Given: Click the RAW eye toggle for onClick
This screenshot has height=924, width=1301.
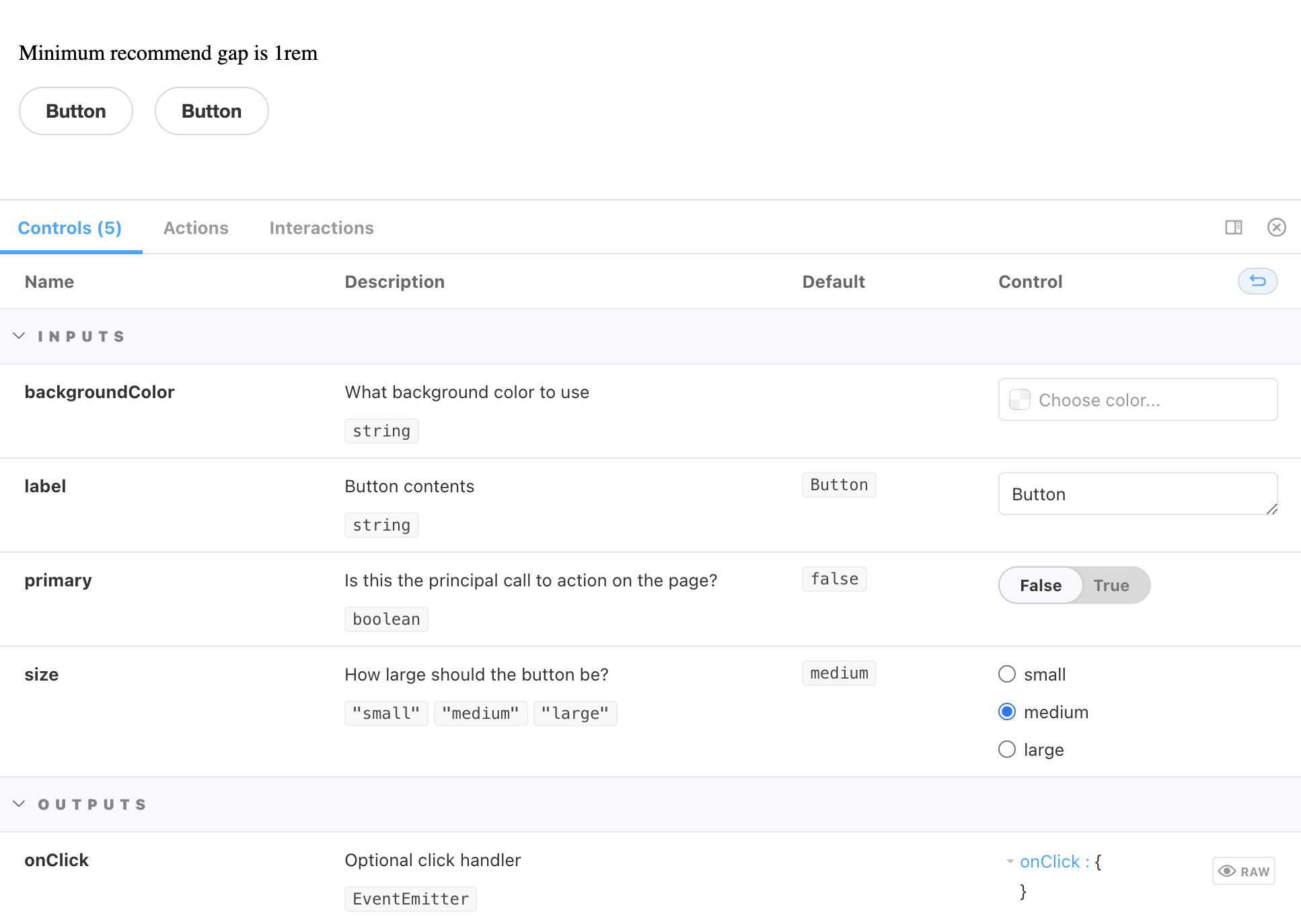Looking at the screenshot, I should coord(1243,871).
